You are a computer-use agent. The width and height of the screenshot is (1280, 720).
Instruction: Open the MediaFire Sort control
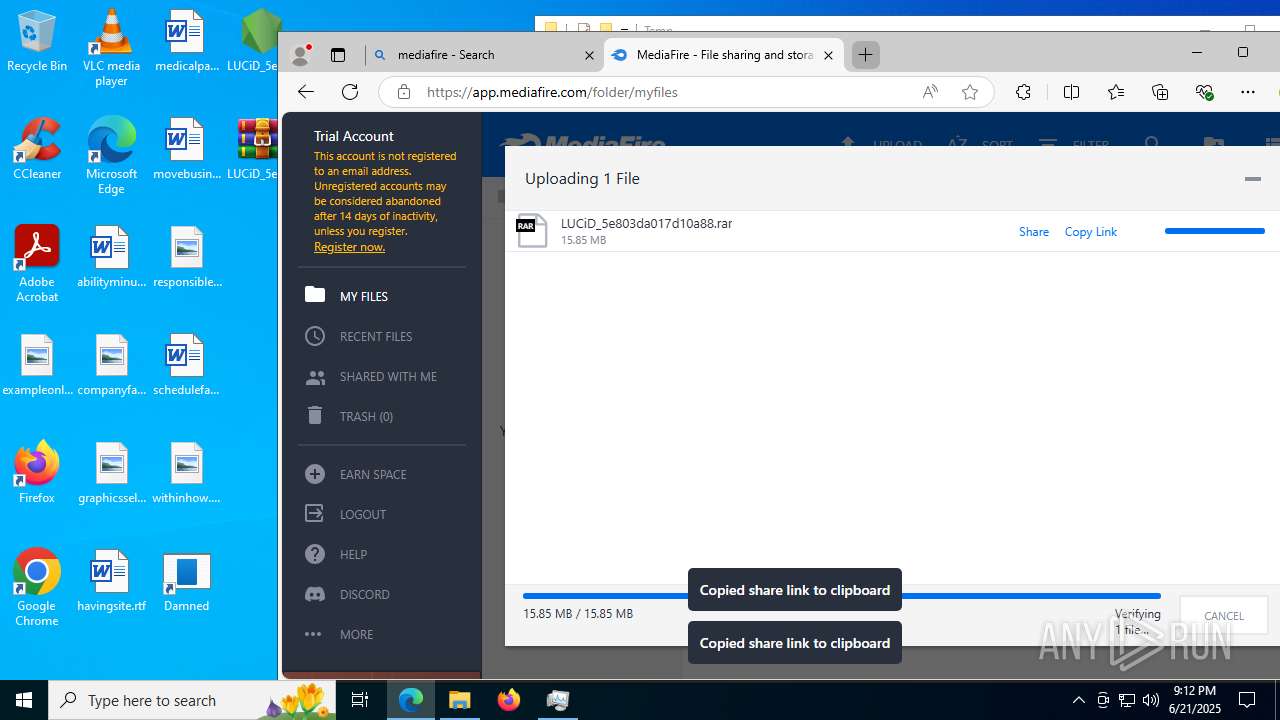[x=980, y=144]
